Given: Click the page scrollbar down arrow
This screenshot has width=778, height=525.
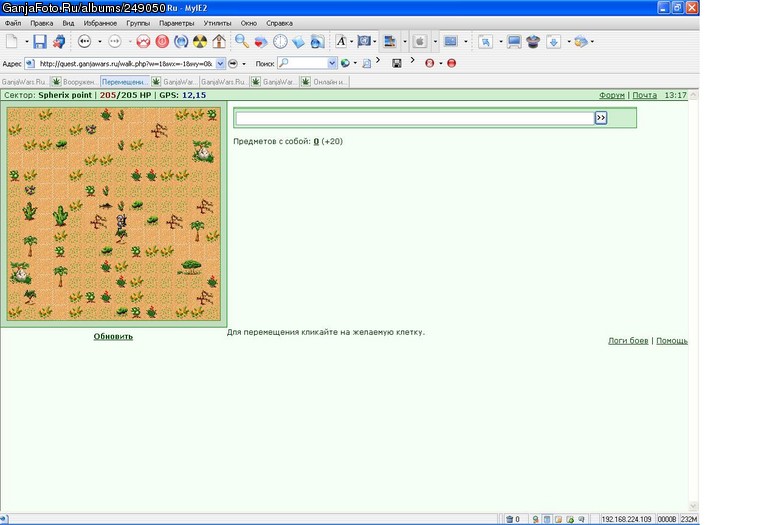Looking at the screenshot, I should tap(694, 507).
